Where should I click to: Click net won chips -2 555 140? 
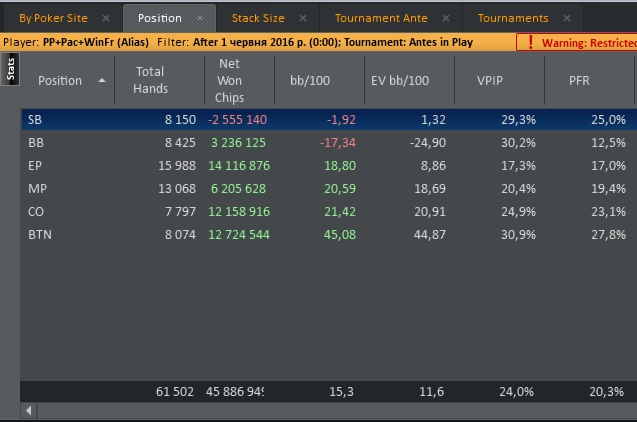(237, 119)
